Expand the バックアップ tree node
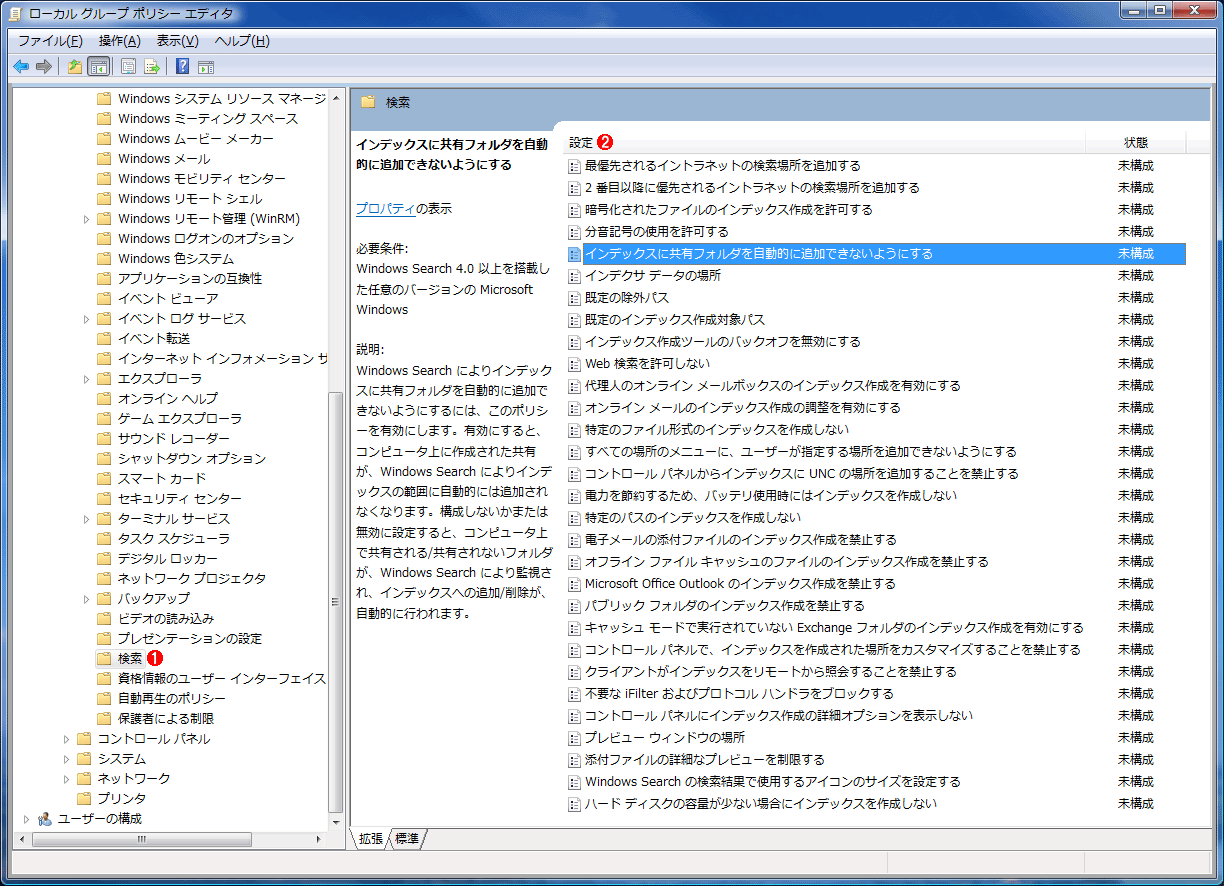The image size is (1224, 886). click(x=86, y=598)
